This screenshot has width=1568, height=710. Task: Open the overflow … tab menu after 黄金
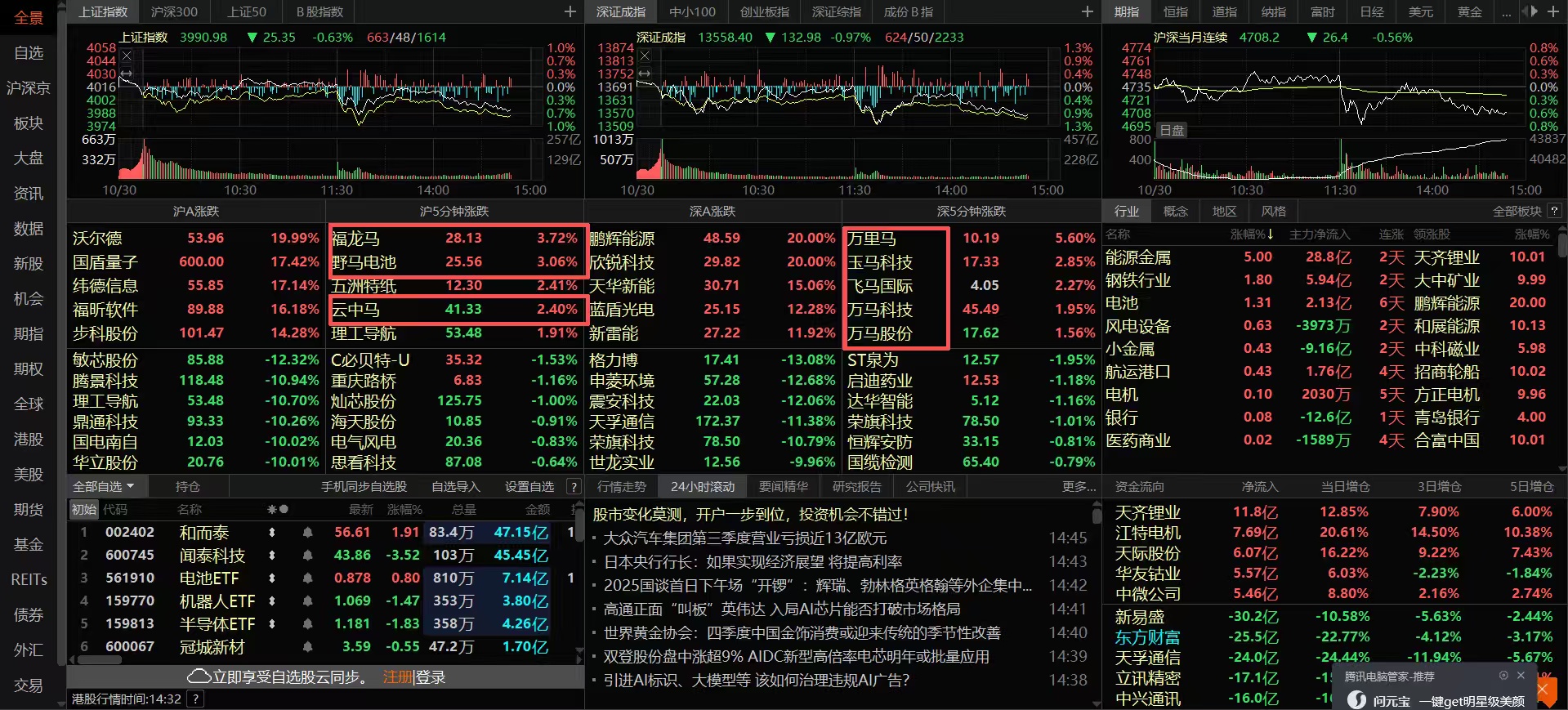[x=1507, y=11]
